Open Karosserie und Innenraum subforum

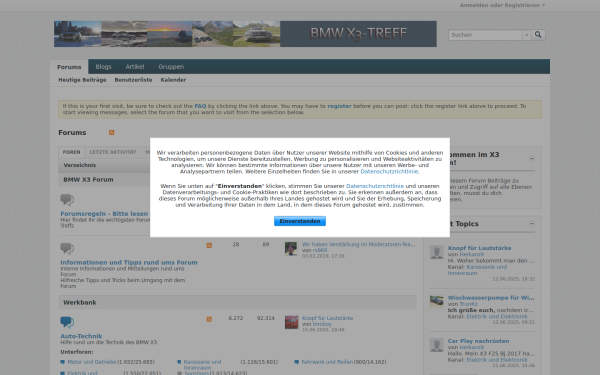tap(202, 365)
